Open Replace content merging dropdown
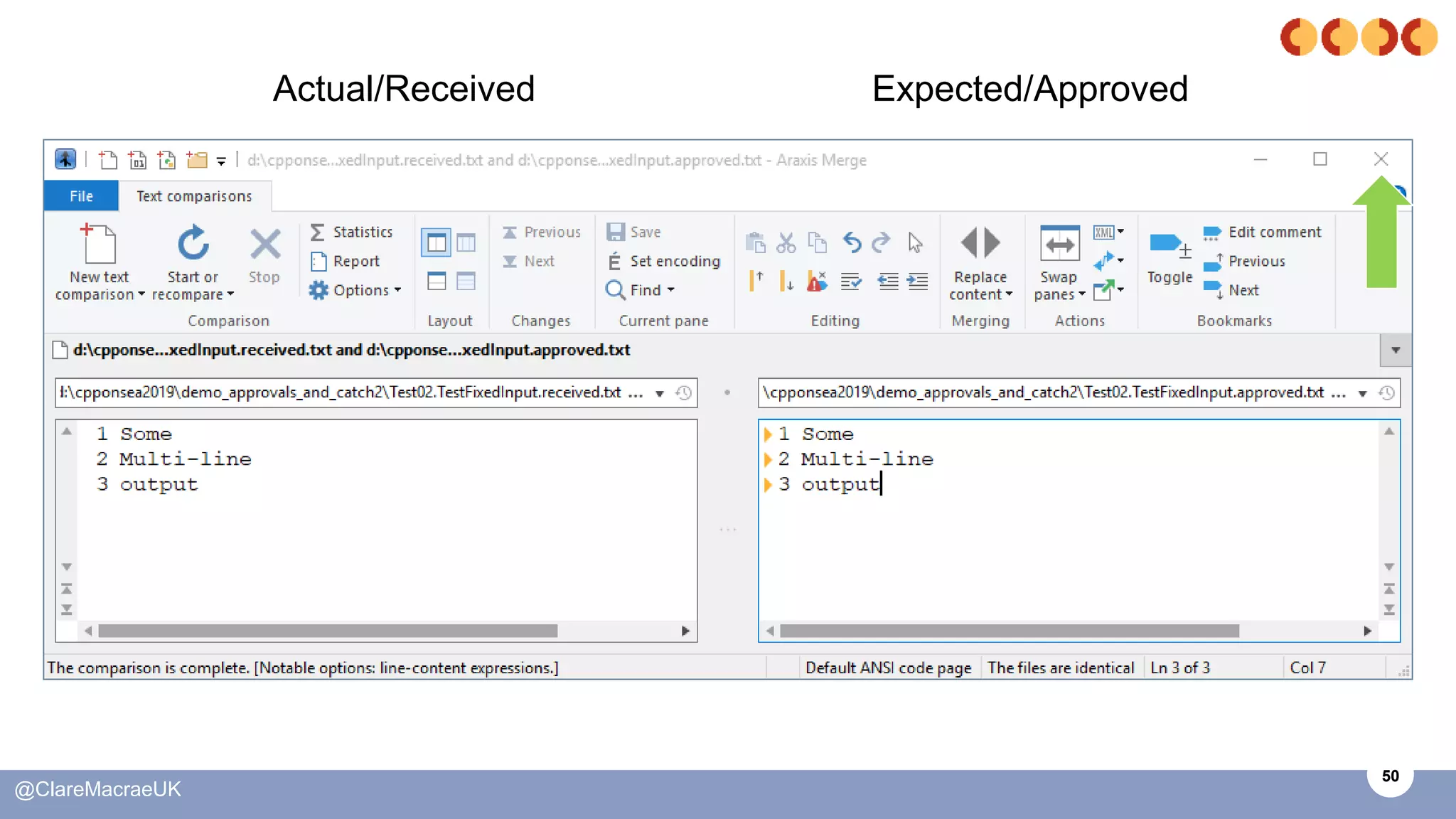Screen dimensions: 1456x819 (x=980, y=263)
